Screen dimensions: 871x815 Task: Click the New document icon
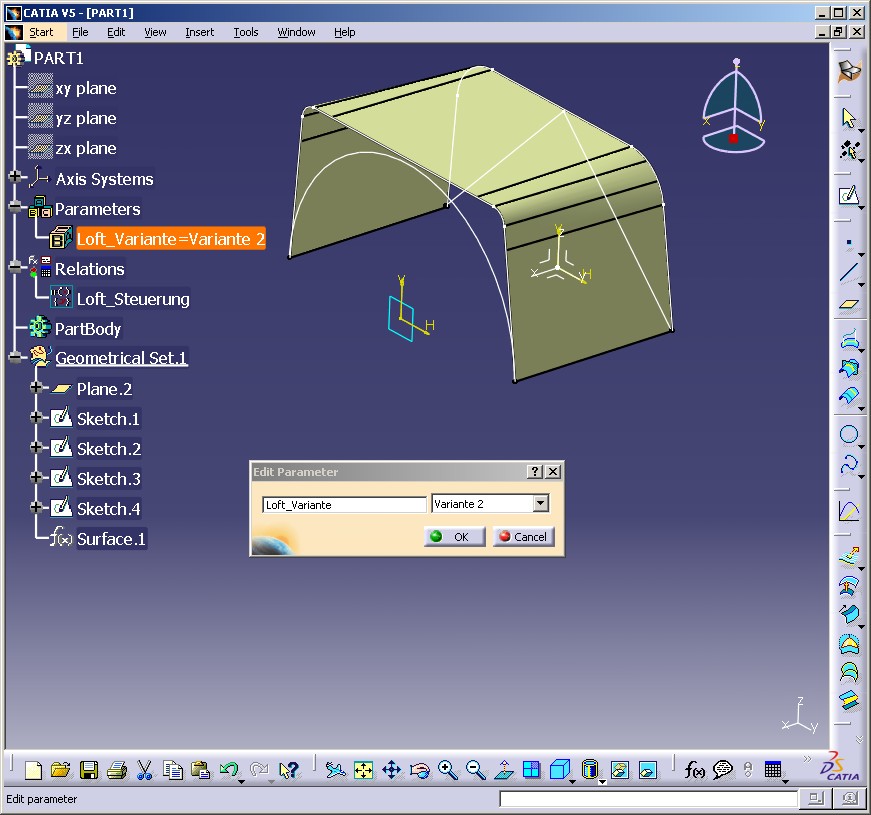point(33,770)
